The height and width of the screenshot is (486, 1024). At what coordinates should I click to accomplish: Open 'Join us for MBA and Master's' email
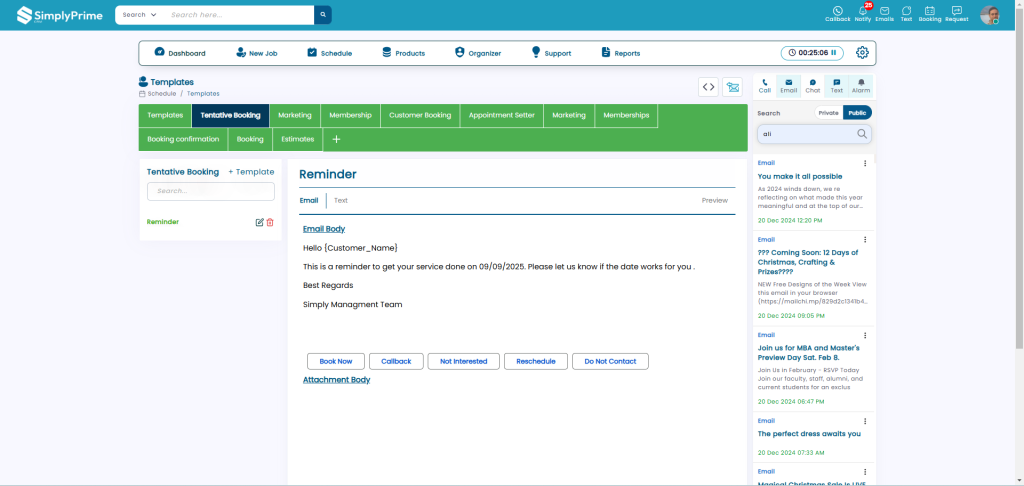(x=808, y=353)
